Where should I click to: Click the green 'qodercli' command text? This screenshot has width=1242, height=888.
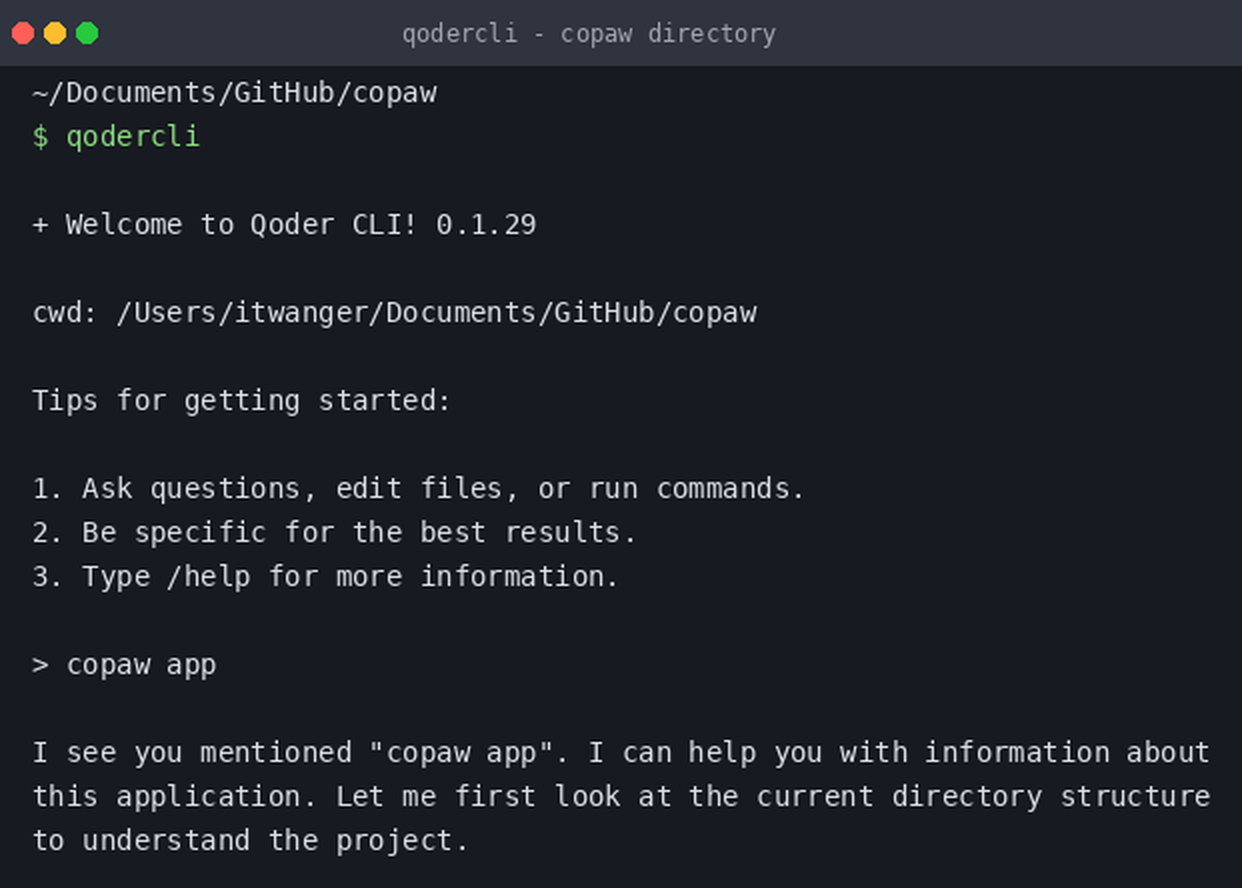[x=133, y=137]
